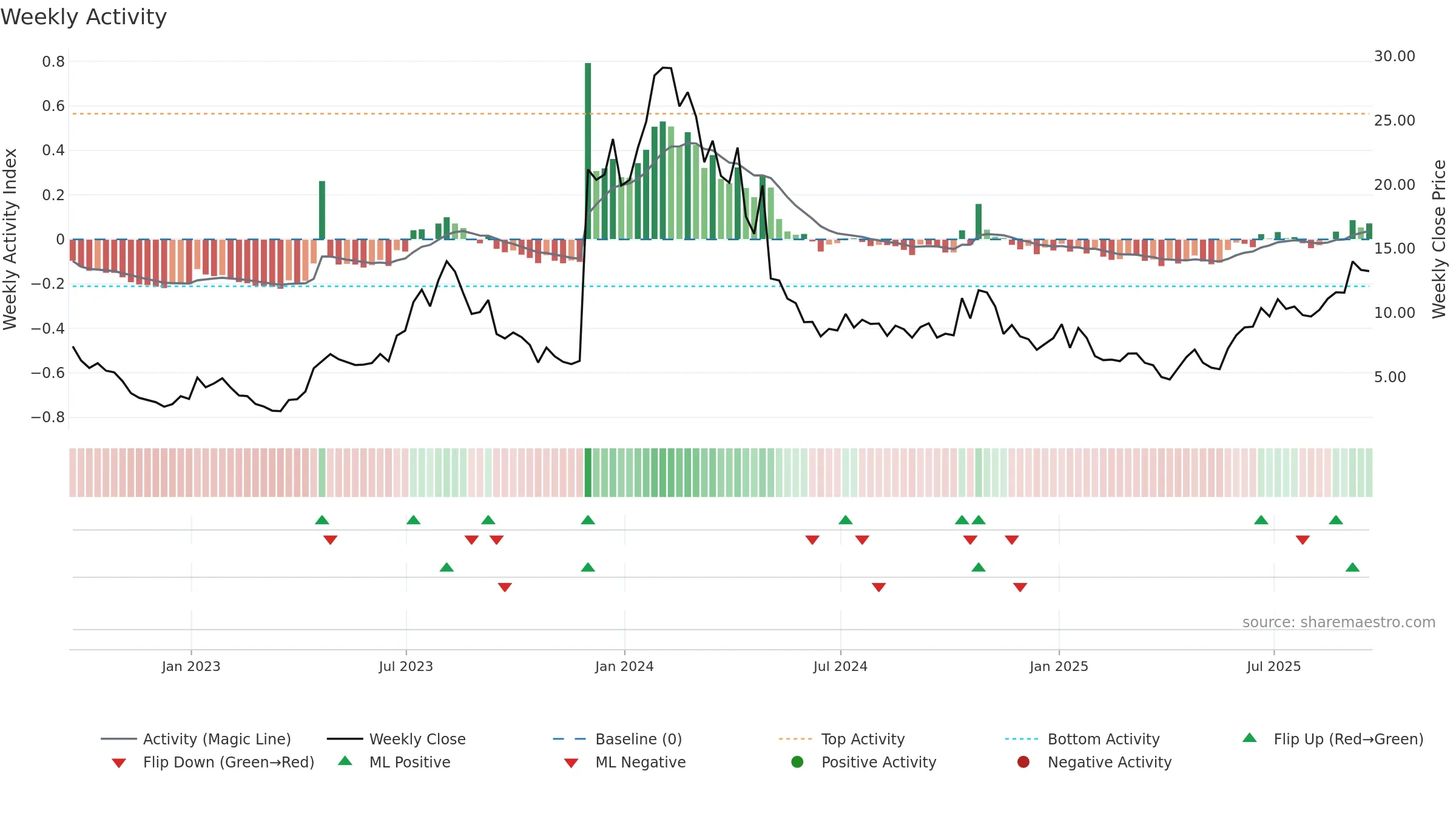
Task: Click the Negative Activity legend entry
Action: pyautogui.click(x=1094, y=762)
